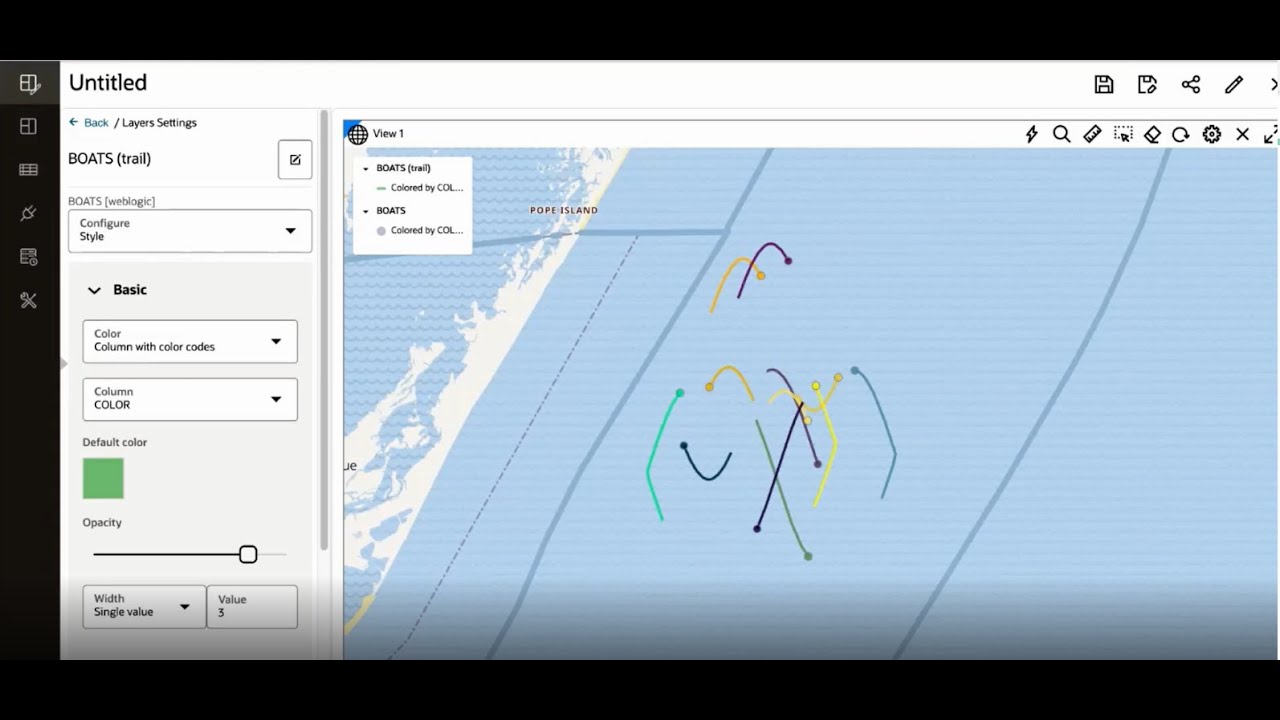Click the shrink arrows icon in View 1

coord(1270,134)
